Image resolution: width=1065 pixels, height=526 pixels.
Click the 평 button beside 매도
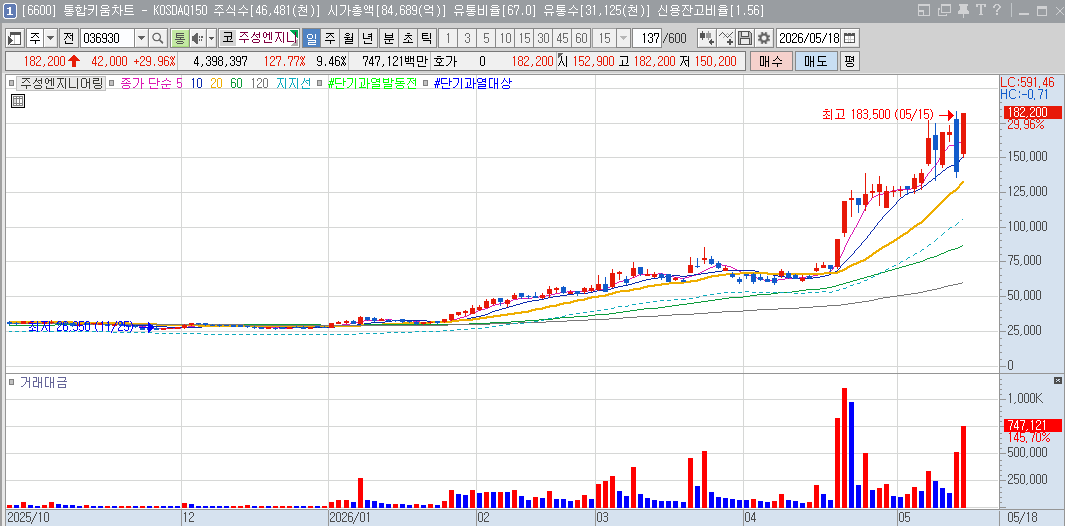[850, 61]
